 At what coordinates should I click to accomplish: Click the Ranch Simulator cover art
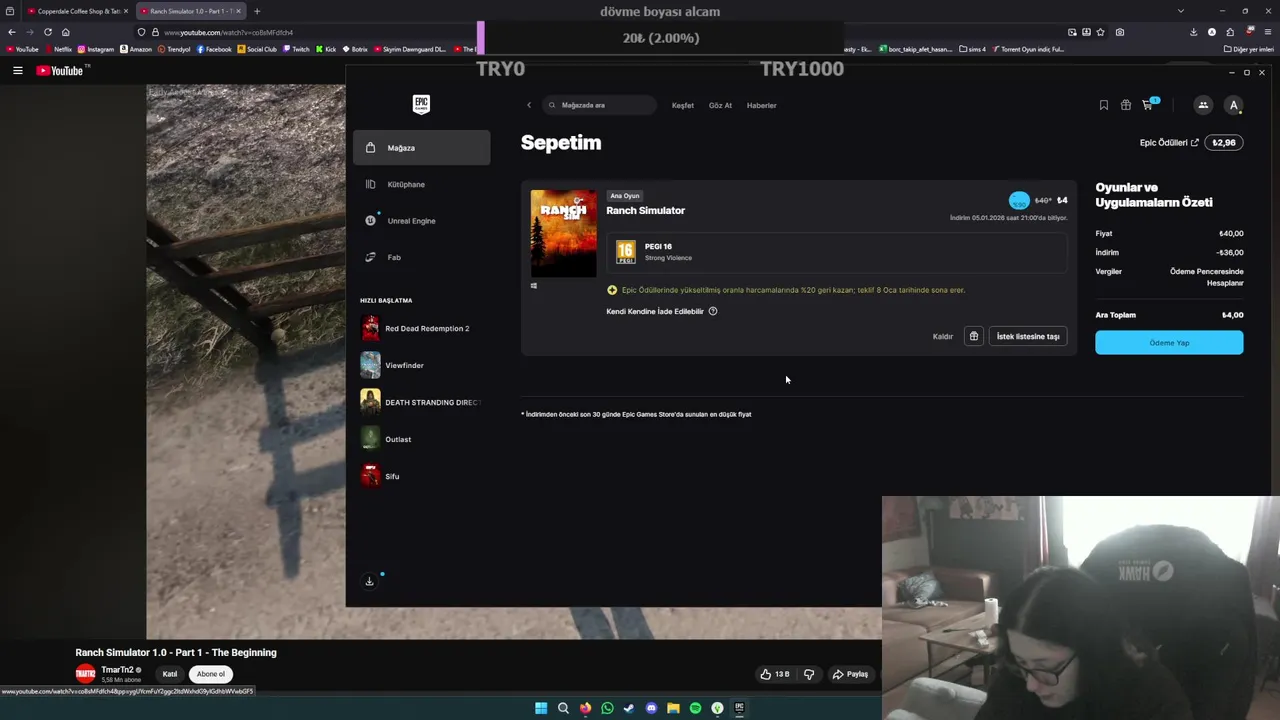(563, 233)
